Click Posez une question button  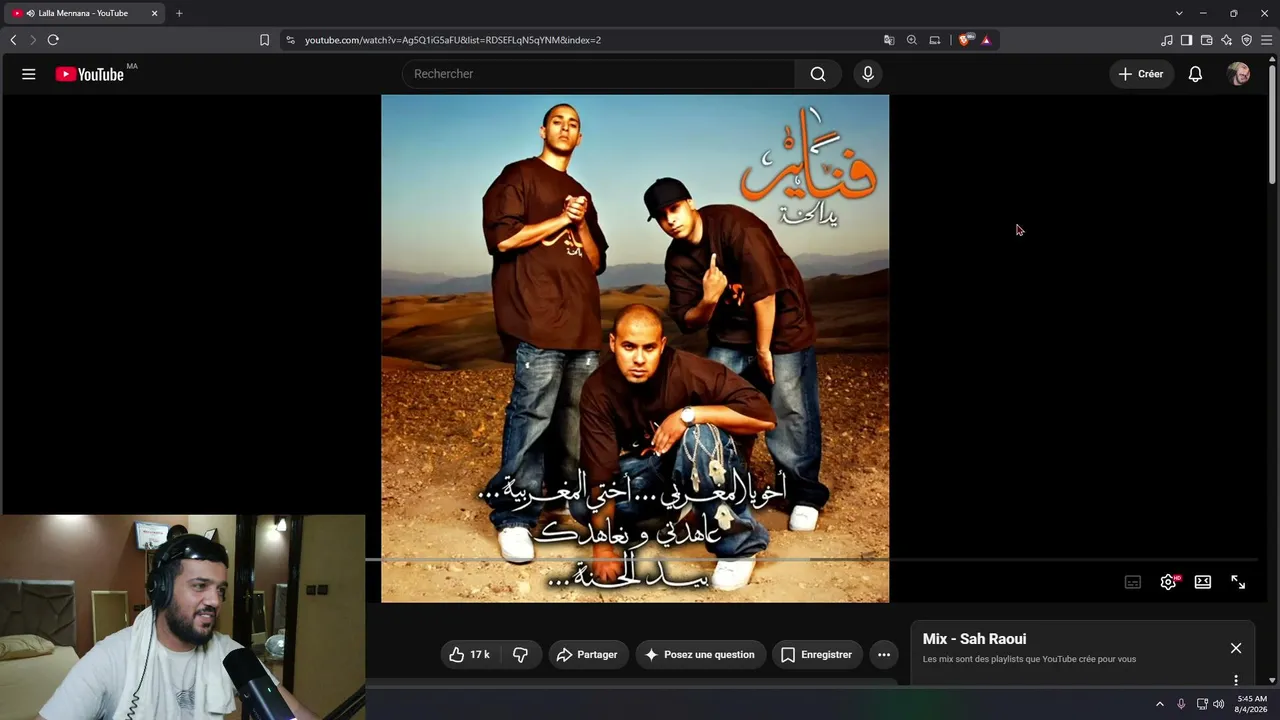[701, 655]
